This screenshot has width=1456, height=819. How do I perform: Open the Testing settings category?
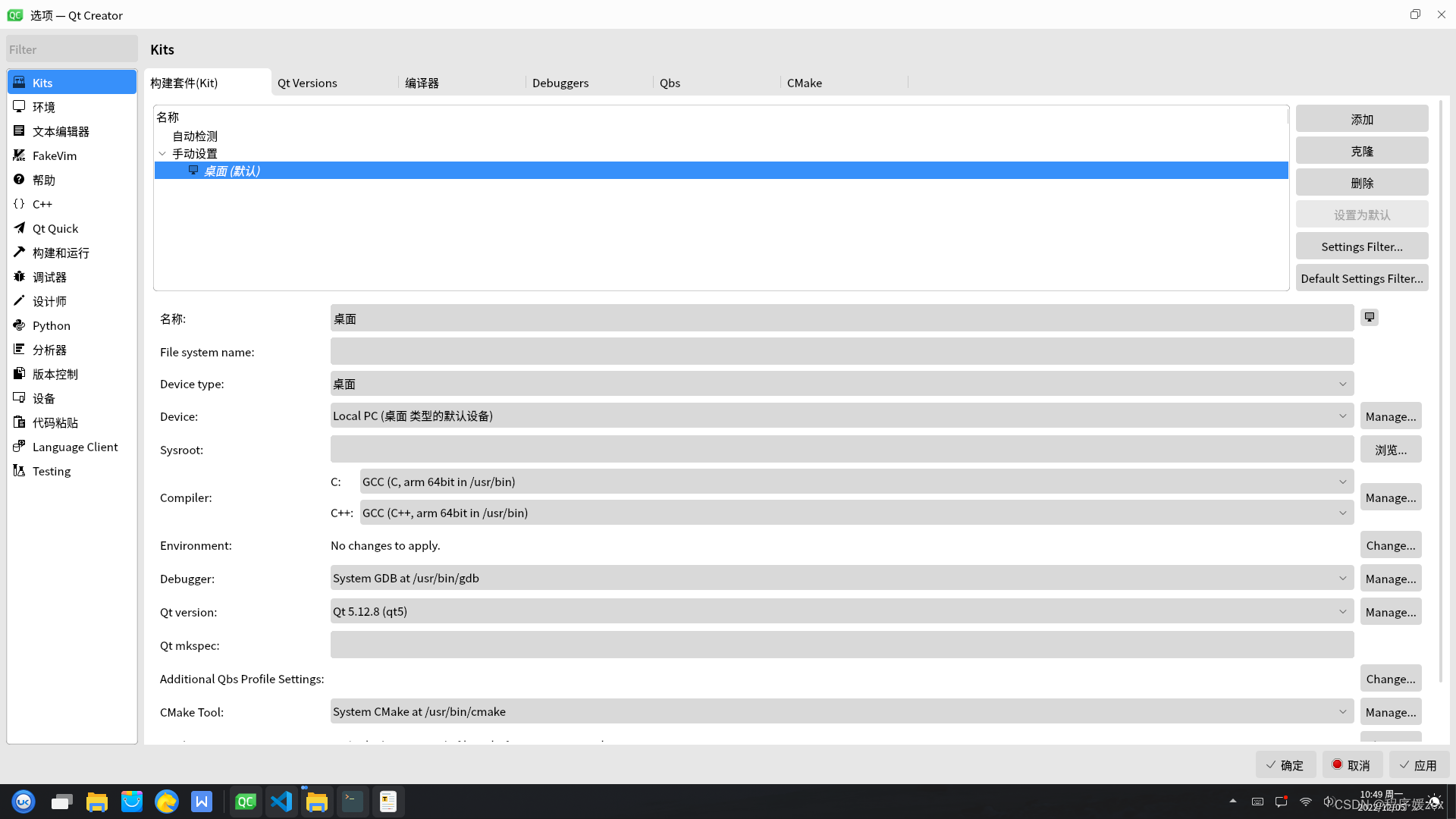(51, 471)
